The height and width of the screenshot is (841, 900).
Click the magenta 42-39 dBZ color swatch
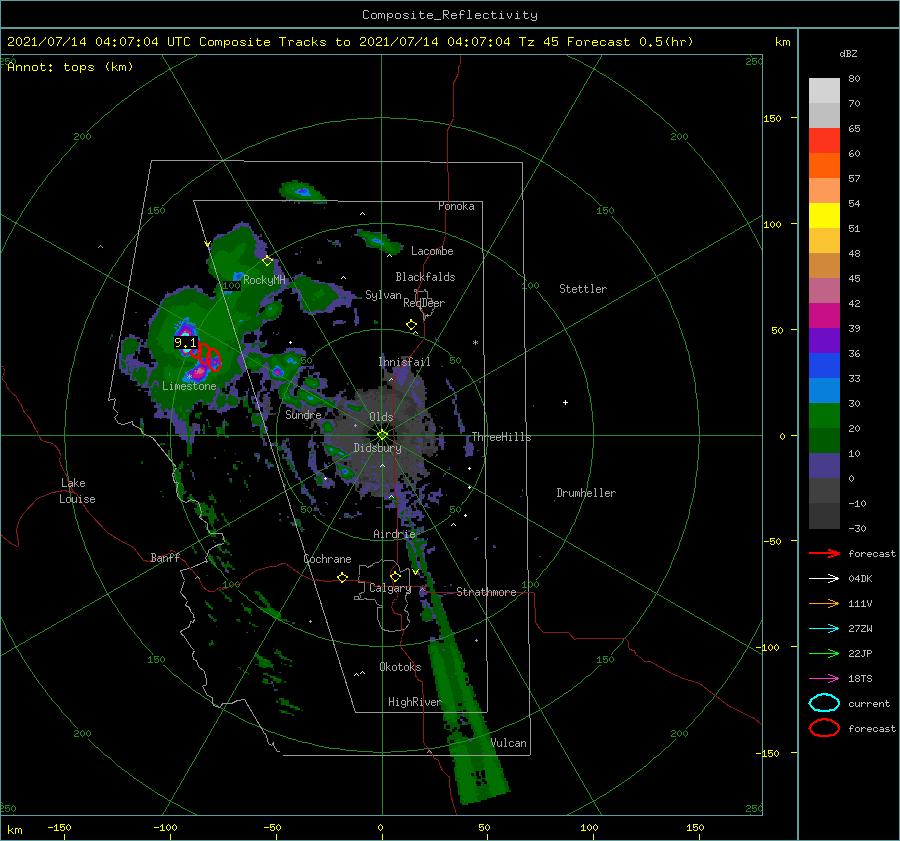click(824, 316)
